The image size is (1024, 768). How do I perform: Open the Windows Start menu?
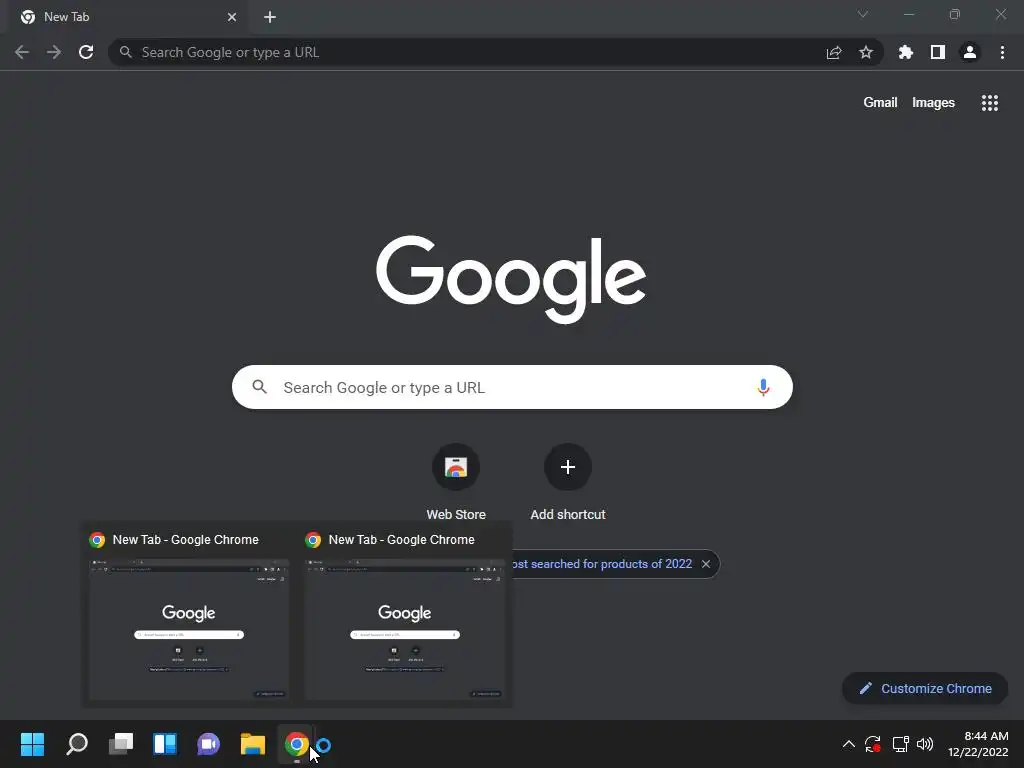coord(32,744)
